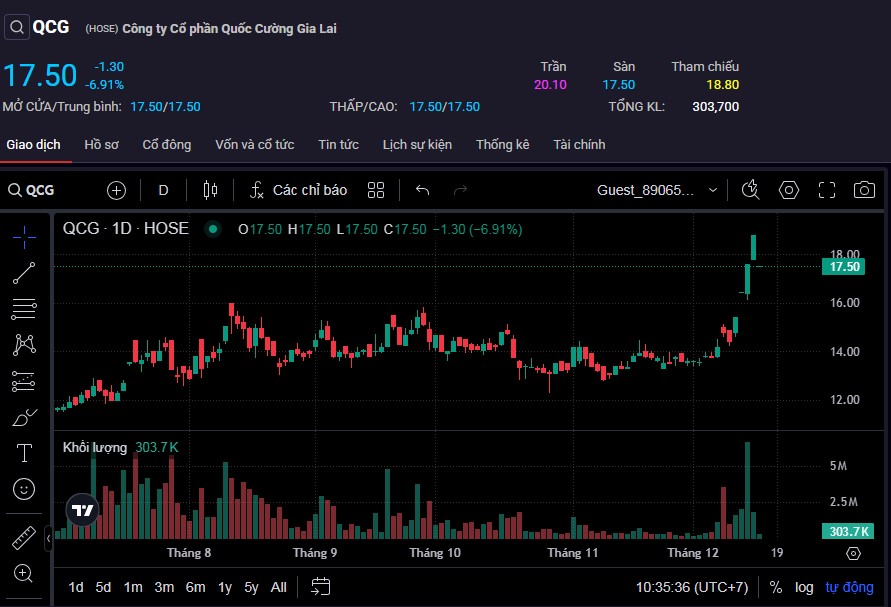Select the text annotation tool
The width and height of the screenshot is (891, 607).
[x=24, y=453]
